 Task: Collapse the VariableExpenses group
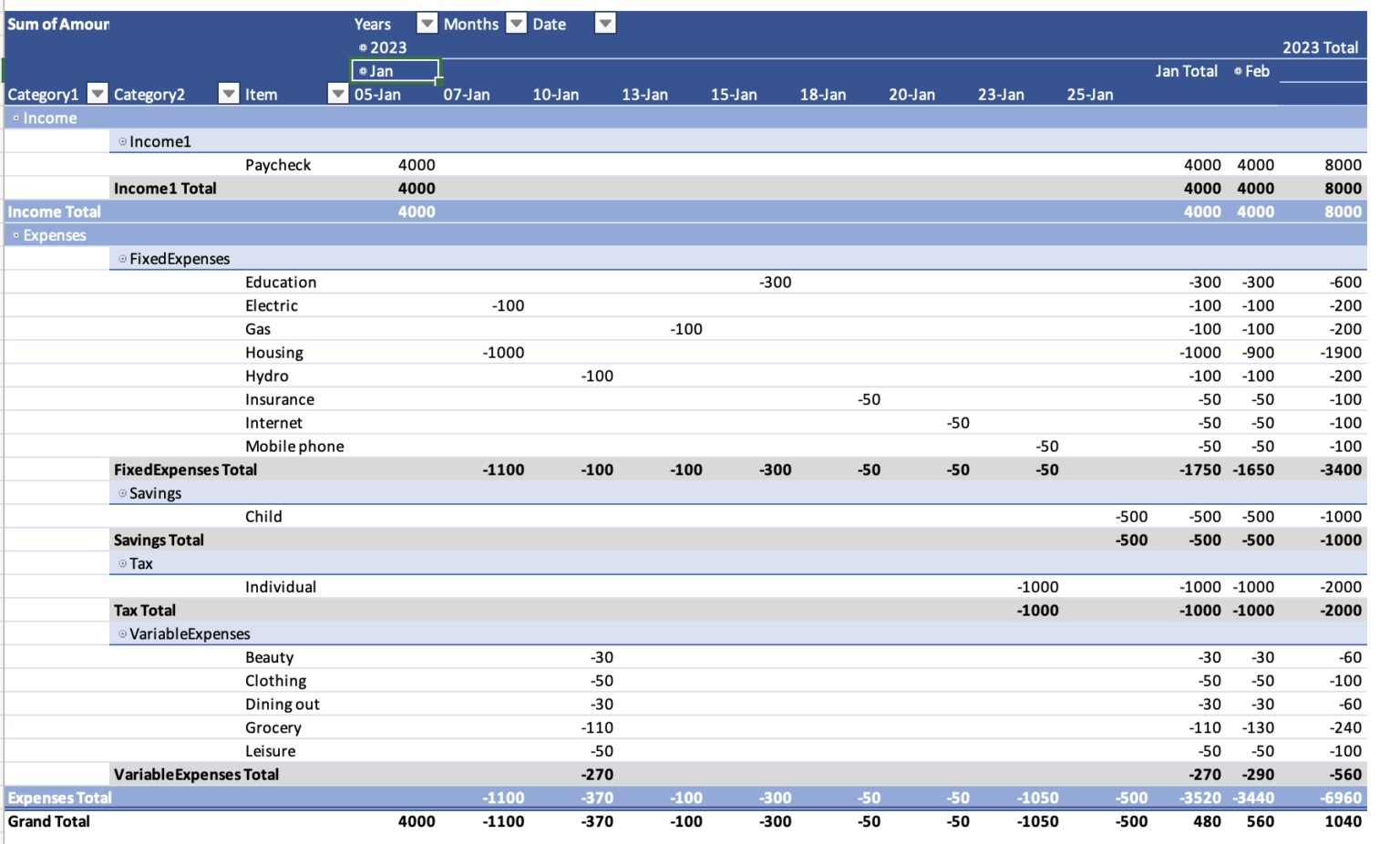pos(121,633)
